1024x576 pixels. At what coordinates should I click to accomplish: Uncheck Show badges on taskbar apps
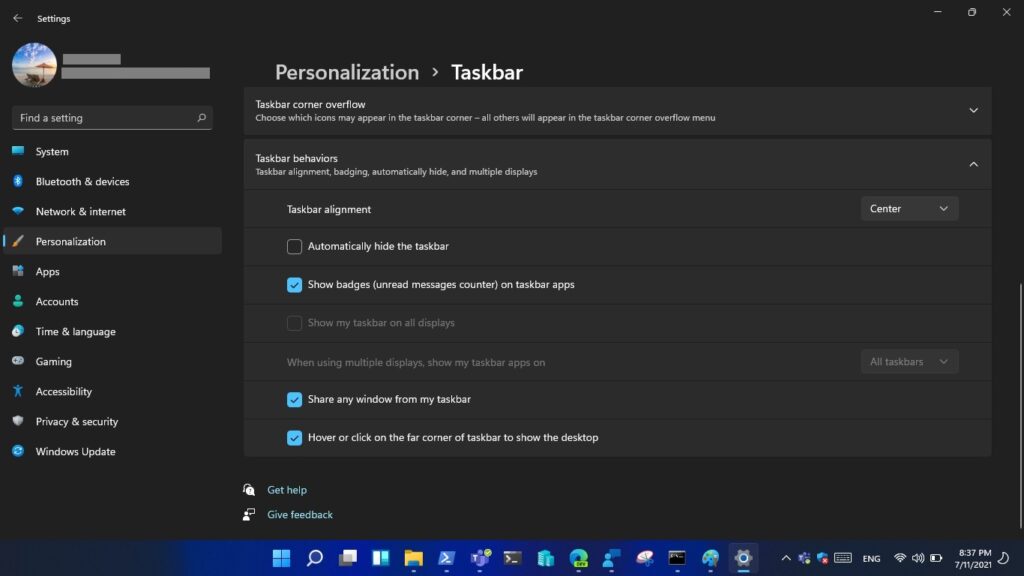(294, 285)
